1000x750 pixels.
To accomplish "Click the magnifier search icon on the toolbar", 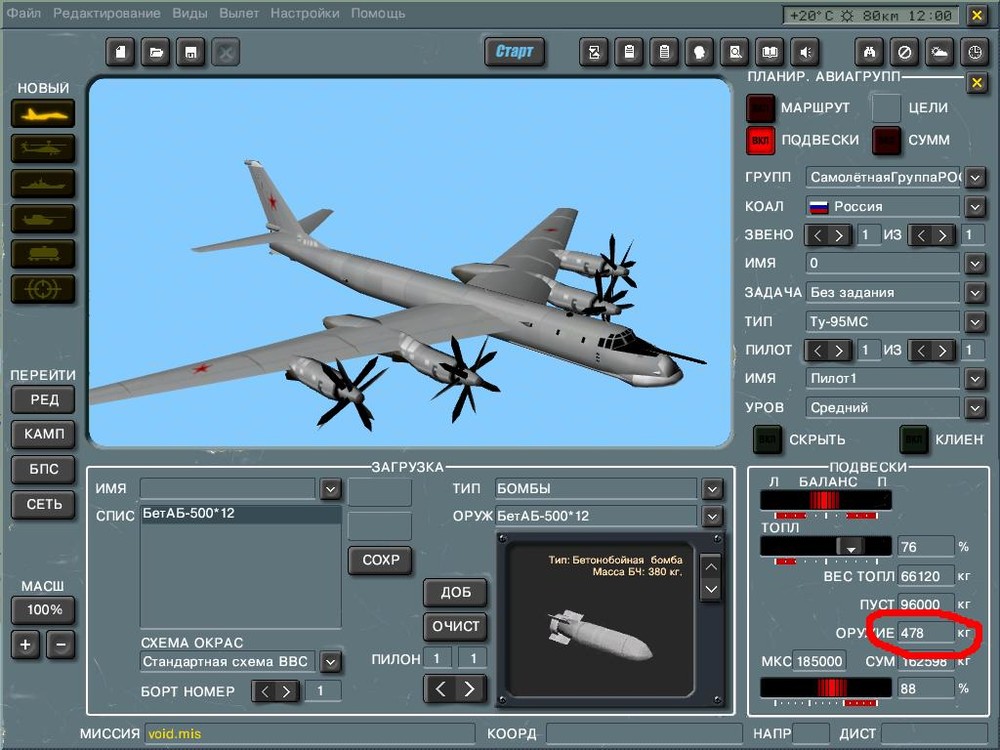I will 734,51.
